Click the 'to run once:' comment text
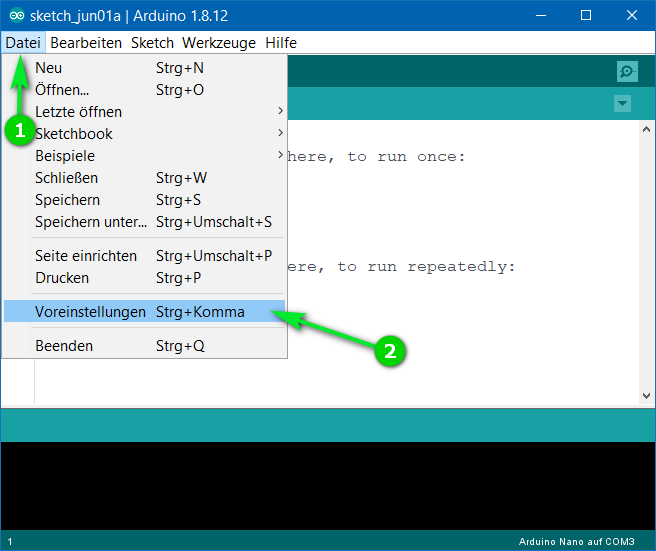The height and width of the screenshot is (551, 656). [406, 156]
